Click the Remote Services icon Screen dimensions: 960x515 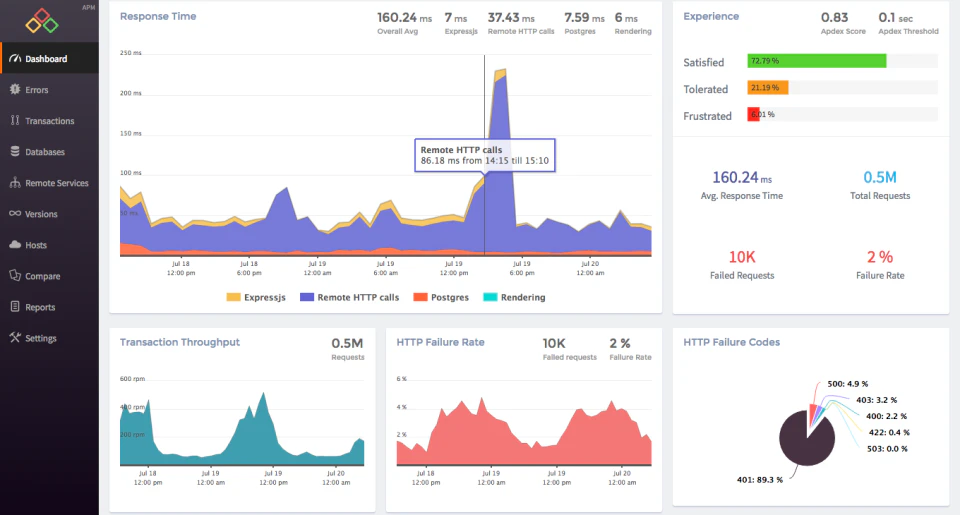pyautogui.click(x=14, y=183)
